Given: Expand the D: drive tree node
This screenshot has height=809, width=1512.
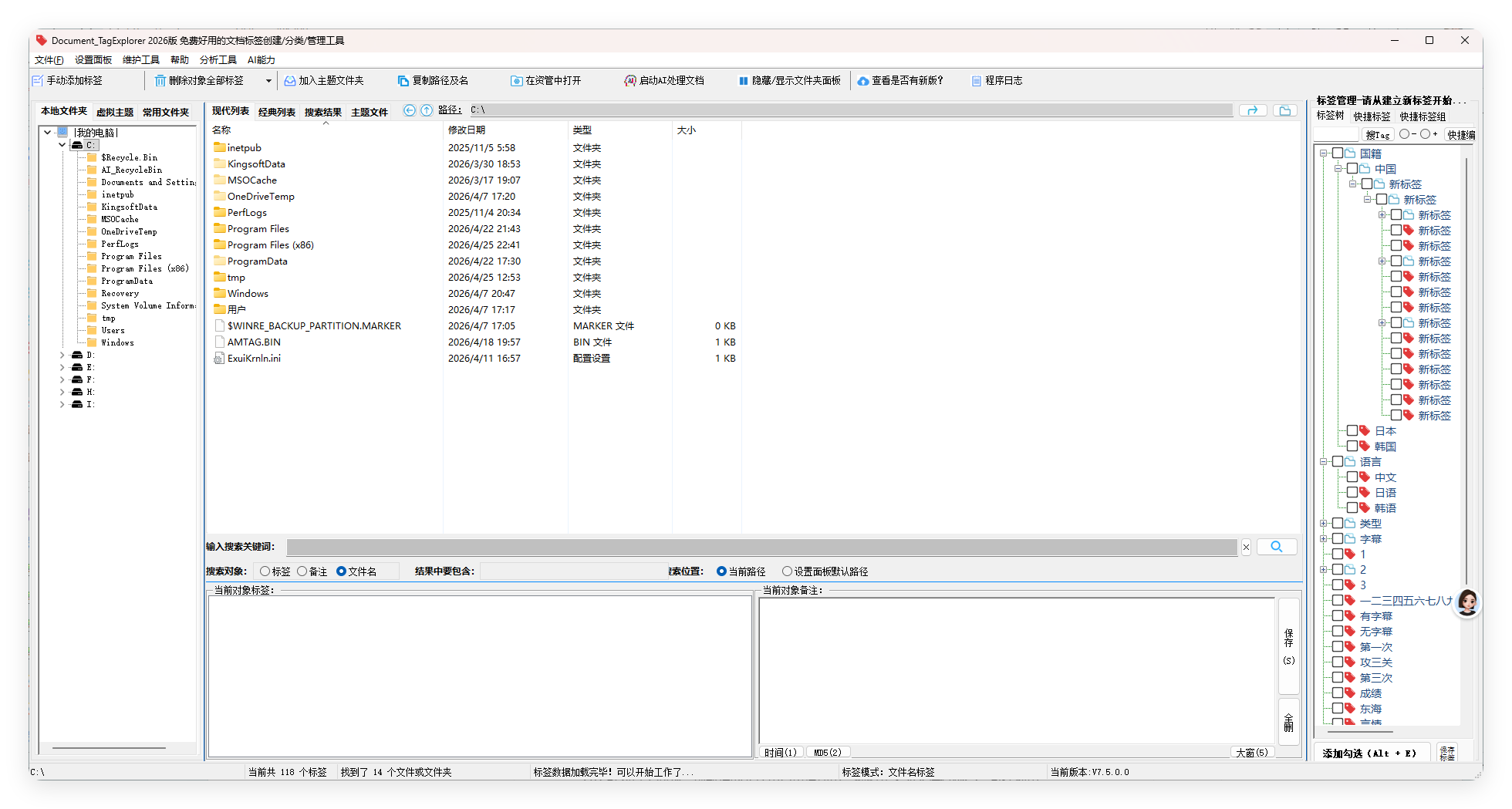Looking at the screenshot, I should (x=62, y=356).
